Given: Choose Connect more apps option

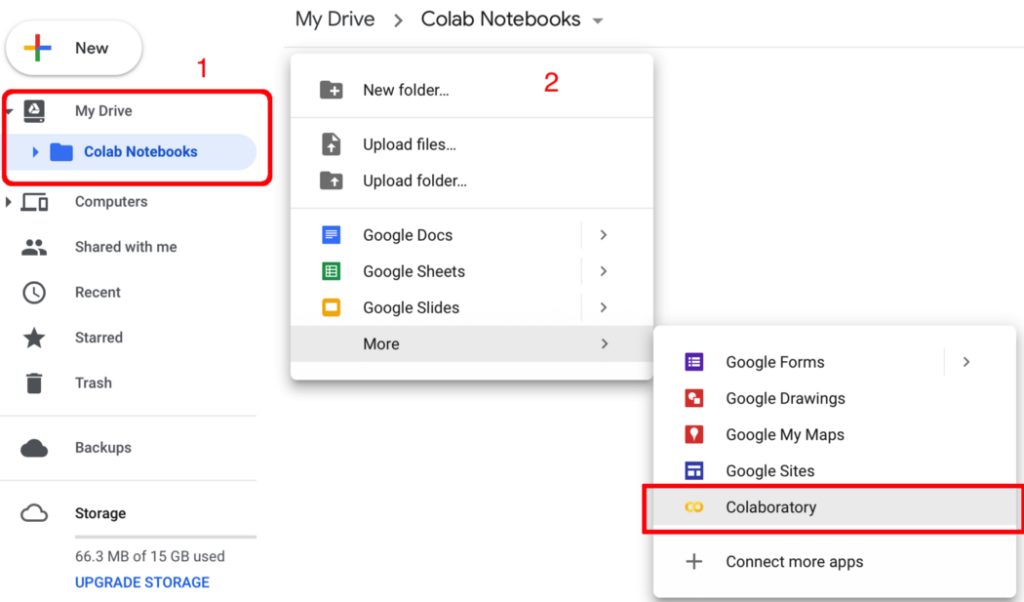Looking at the screenshot, I should pos(835,562).
